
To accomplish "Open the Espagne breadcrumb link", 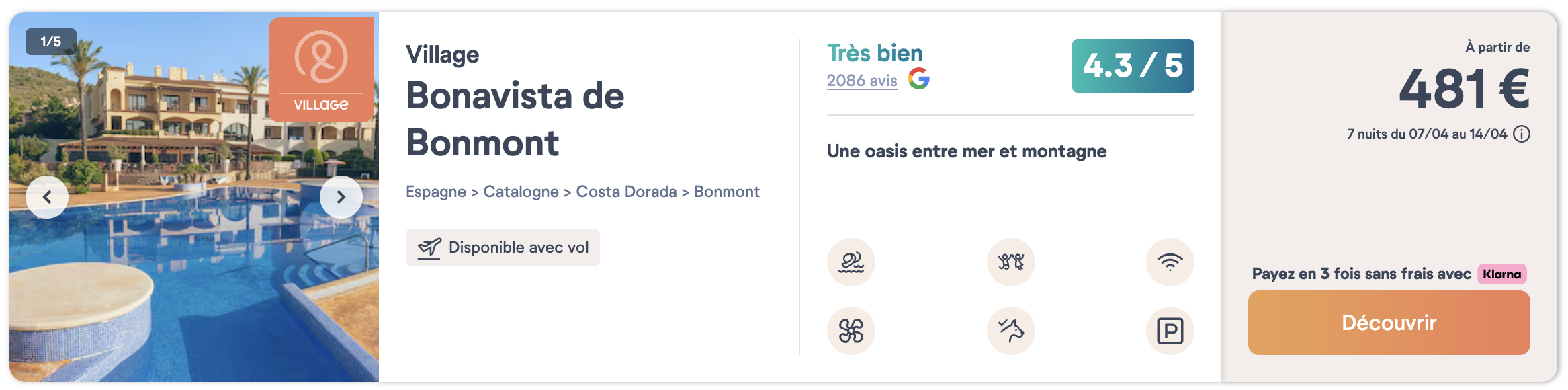I will [x=435, y=192].
